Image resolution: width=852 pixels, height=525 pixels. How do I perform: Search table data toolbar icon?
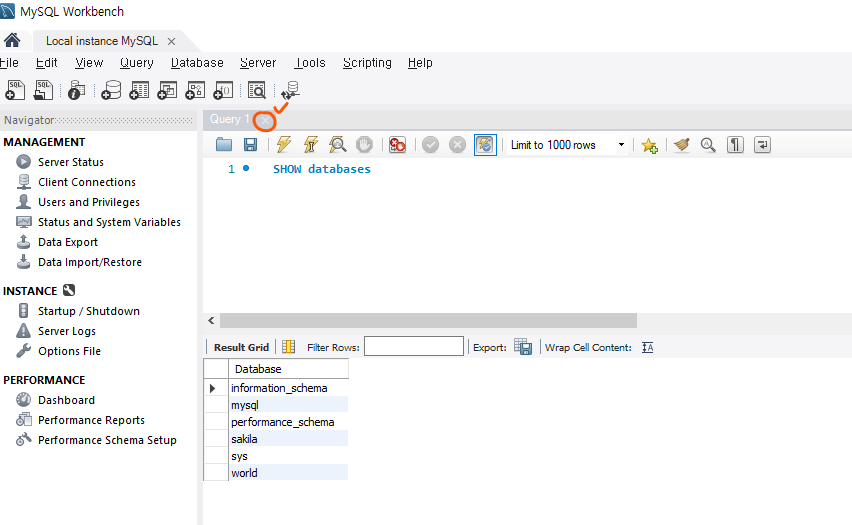click(256, 90)
